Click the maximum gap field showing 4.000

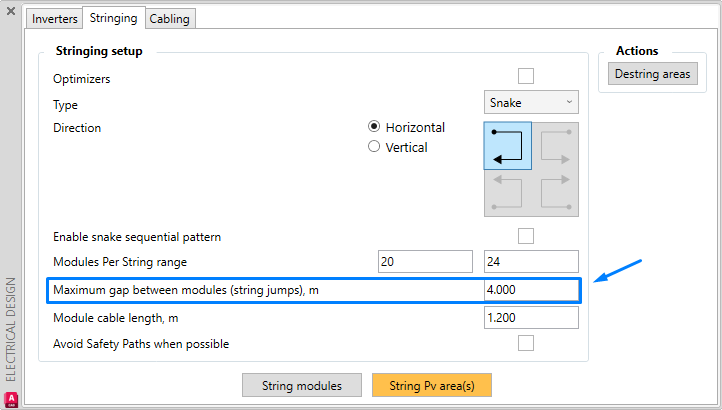[531, 290]
